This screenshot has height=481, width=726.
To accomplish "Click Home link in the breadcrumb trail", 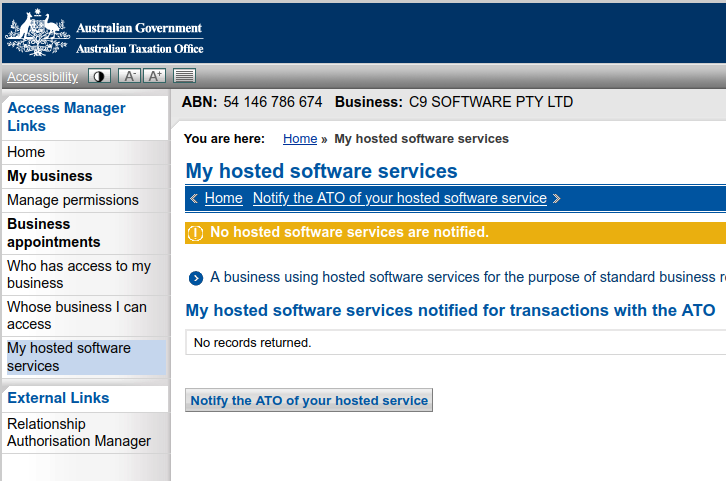I will [300, 139].
